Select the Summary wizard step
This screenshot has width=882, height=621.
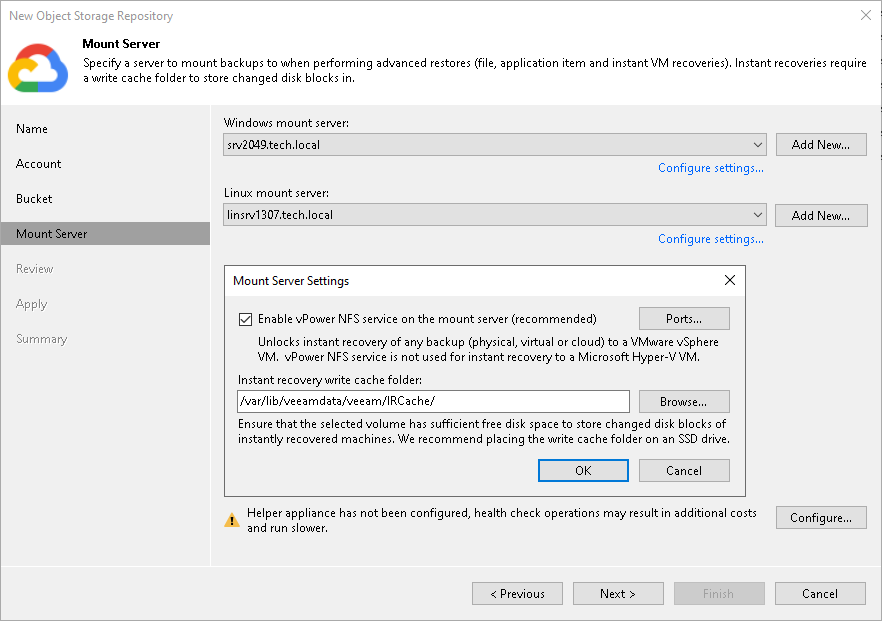tap(42, 339)
